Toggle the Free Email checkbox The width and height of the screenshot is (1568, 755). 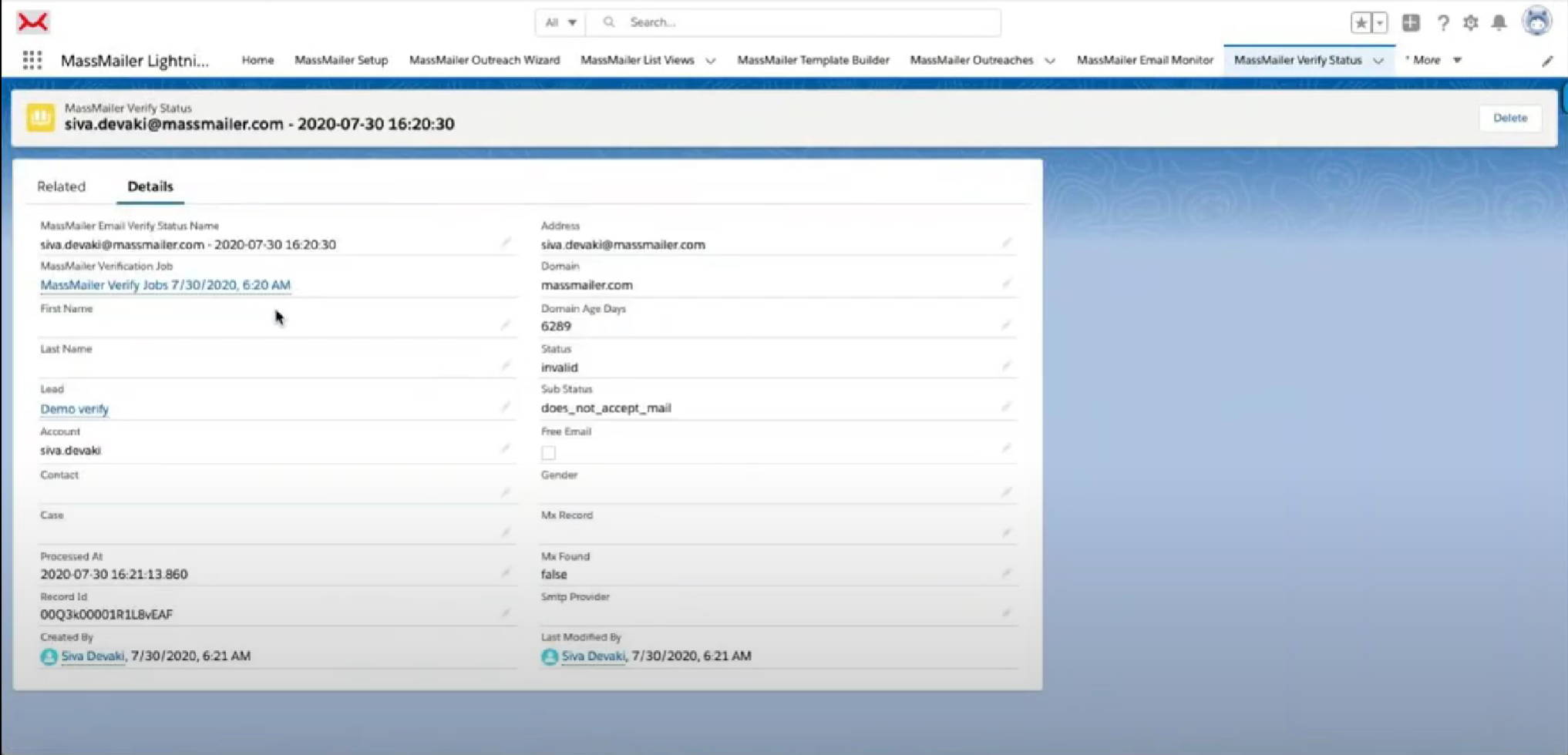[x=548, y=453]
